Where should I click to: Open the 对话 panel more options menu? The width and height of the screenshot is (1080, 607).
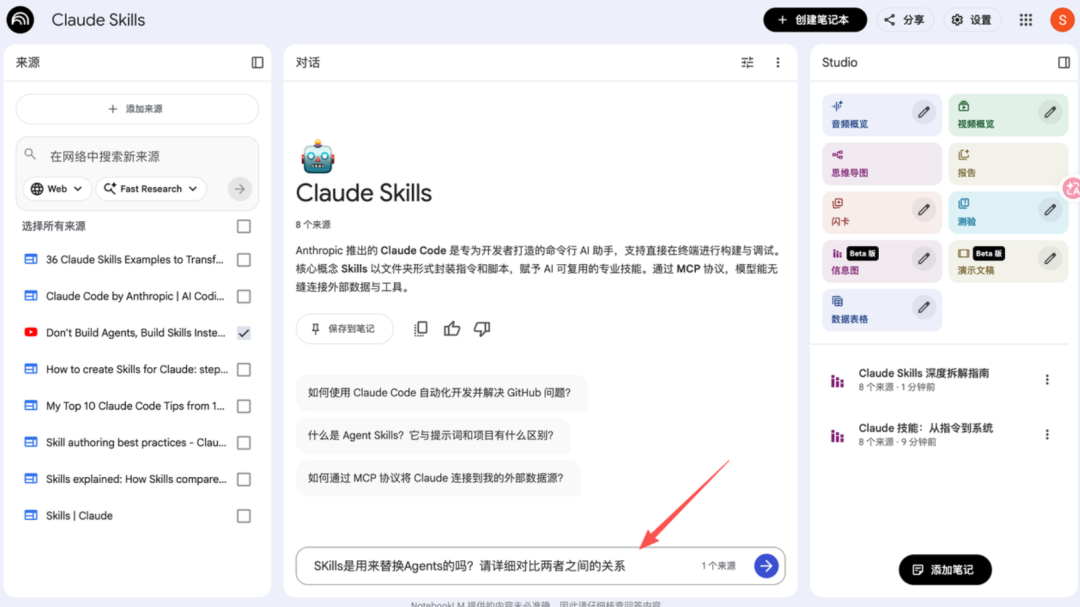(x=778, y=63)
